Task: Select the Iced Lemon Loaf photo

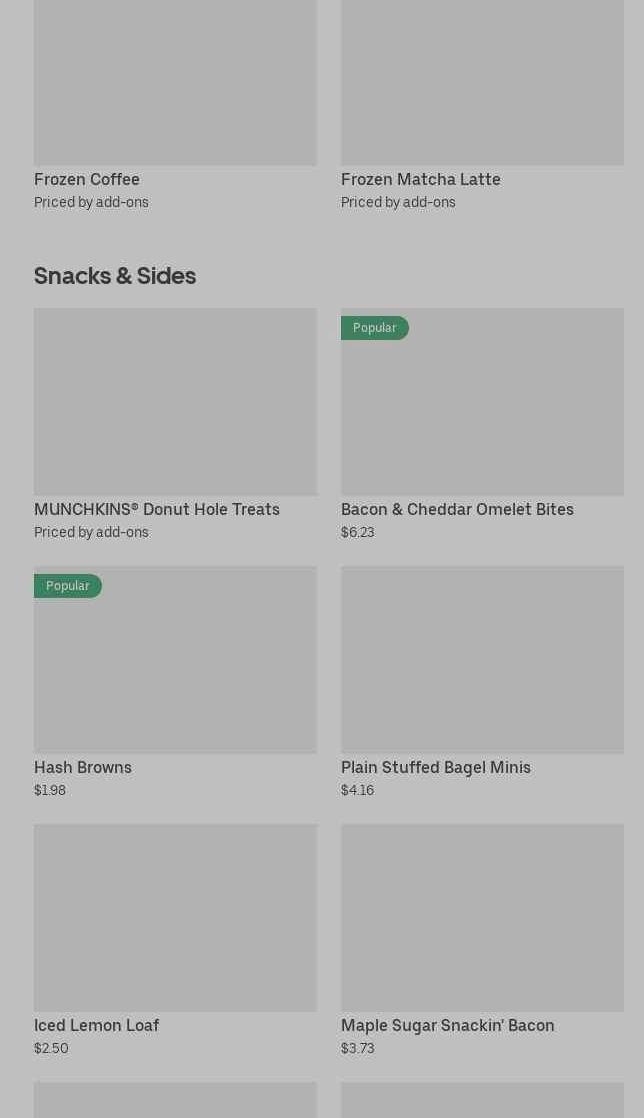Action: 175,918
